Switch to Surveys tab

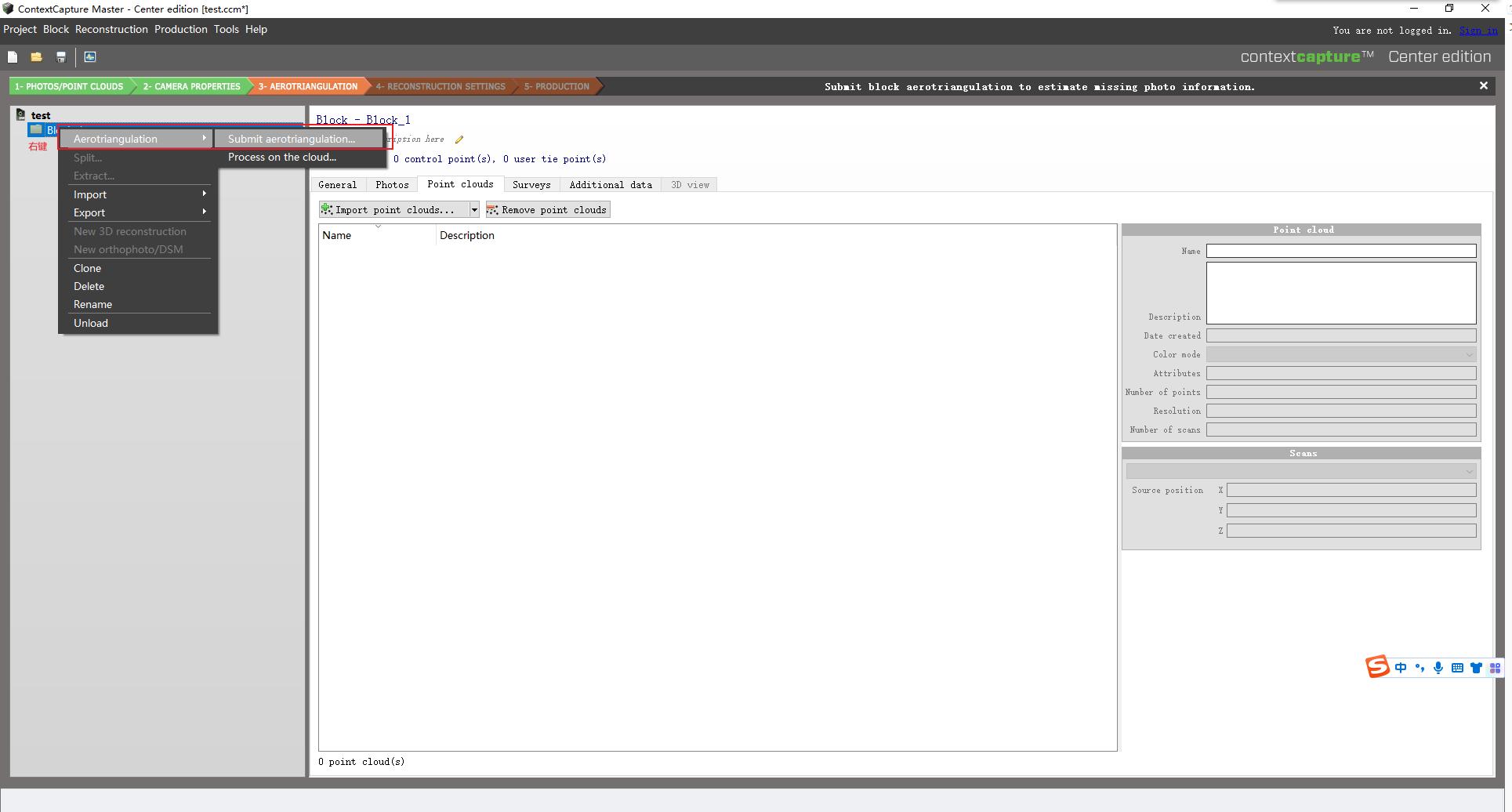coord(531,185)
